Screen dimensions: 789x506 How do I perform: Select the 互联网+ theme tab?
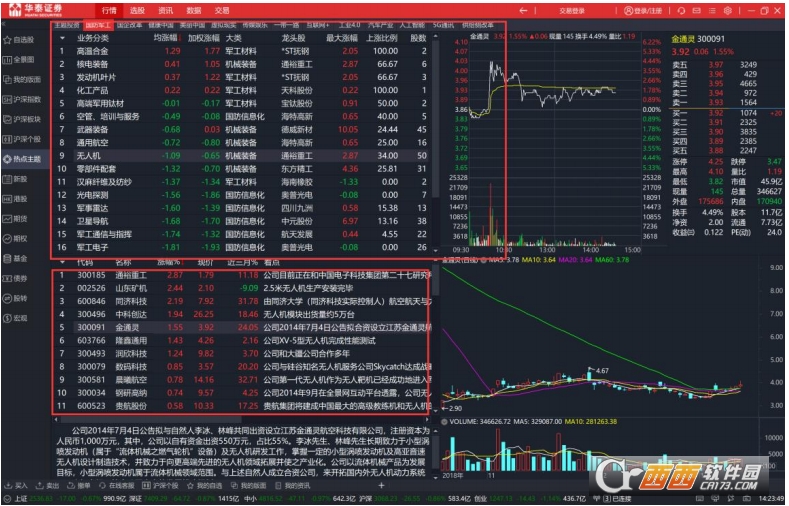point(318,25)
